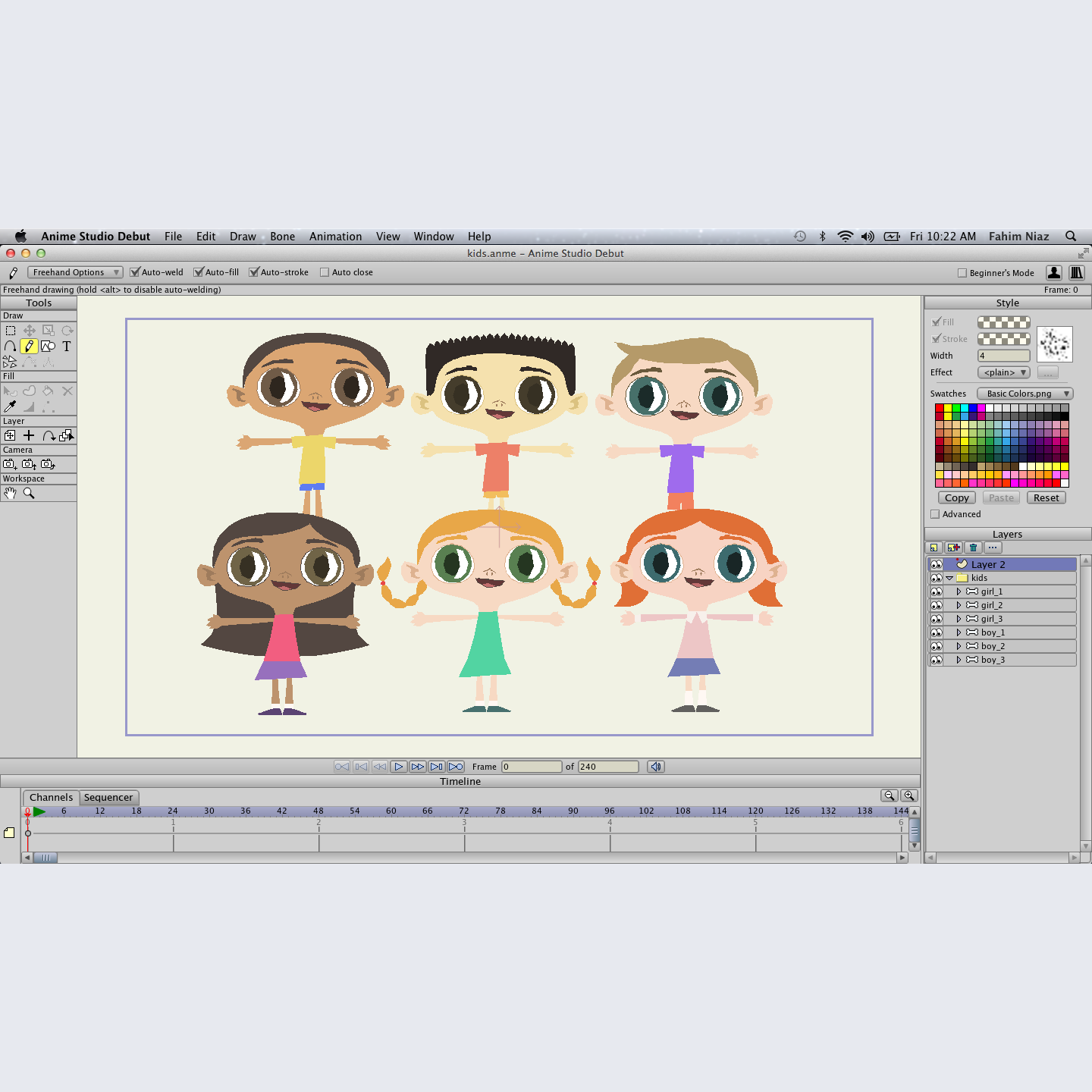
Task: Enable the Auto close checkbox
Action: pos(325,272)
